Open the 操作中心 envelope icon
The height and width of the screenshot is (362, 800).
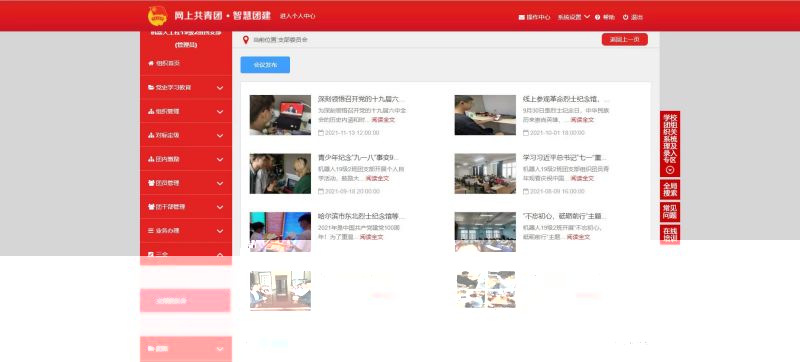click(521, 17)
